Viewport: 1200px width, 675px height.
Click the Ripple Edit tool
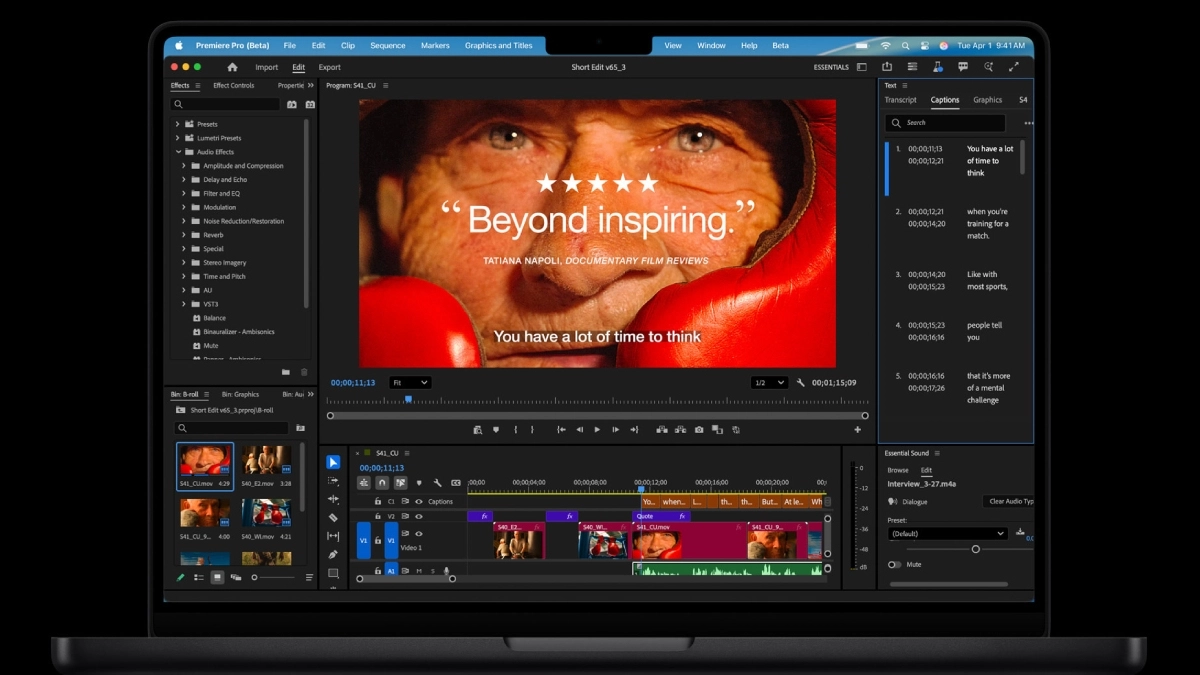pyautogui.click(x=333, y=499)
